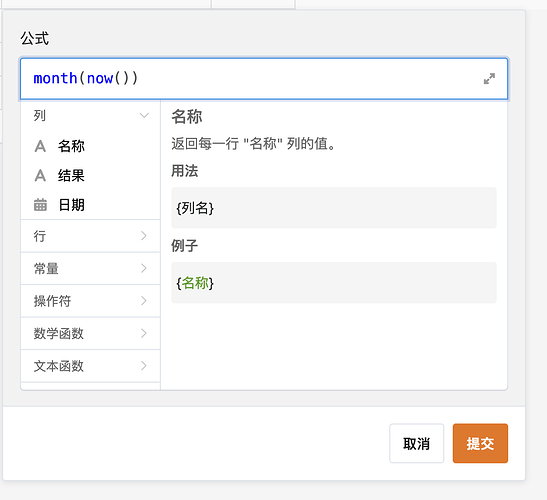Click the orange 提交 button
The image size is (547, 500).
tap(480, 443)
